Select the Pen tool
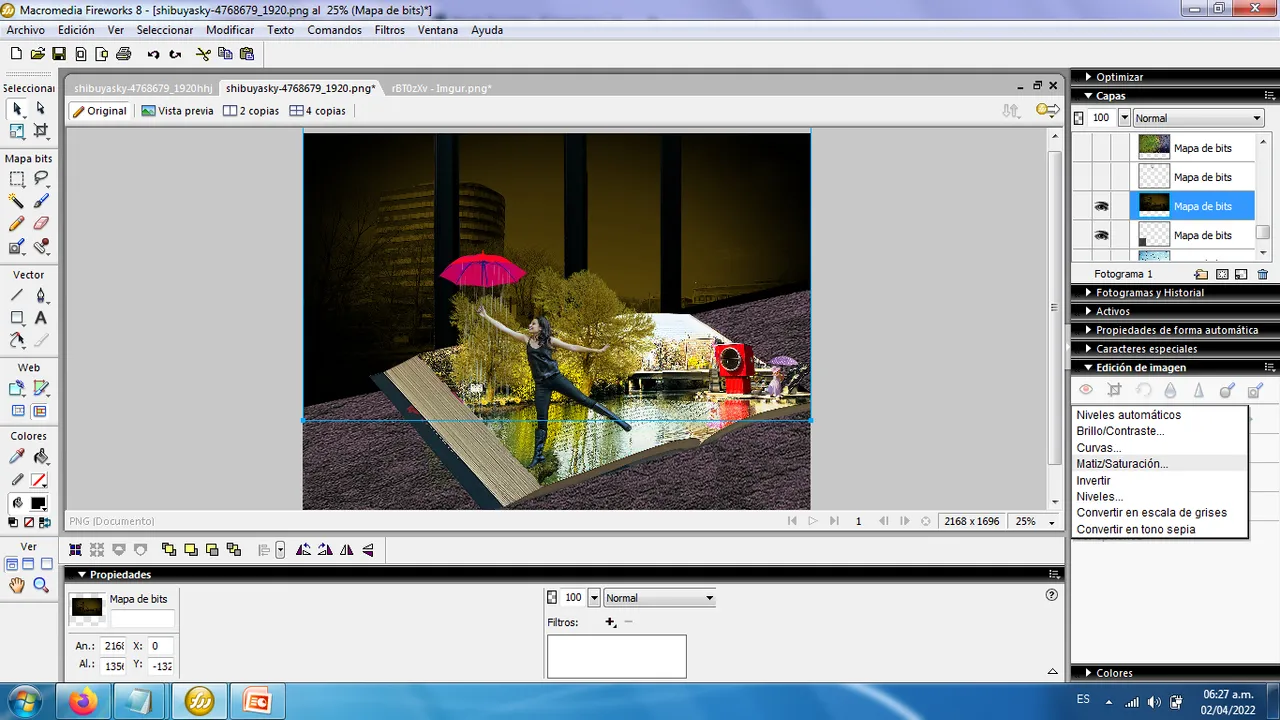 [x=41, y=295]
